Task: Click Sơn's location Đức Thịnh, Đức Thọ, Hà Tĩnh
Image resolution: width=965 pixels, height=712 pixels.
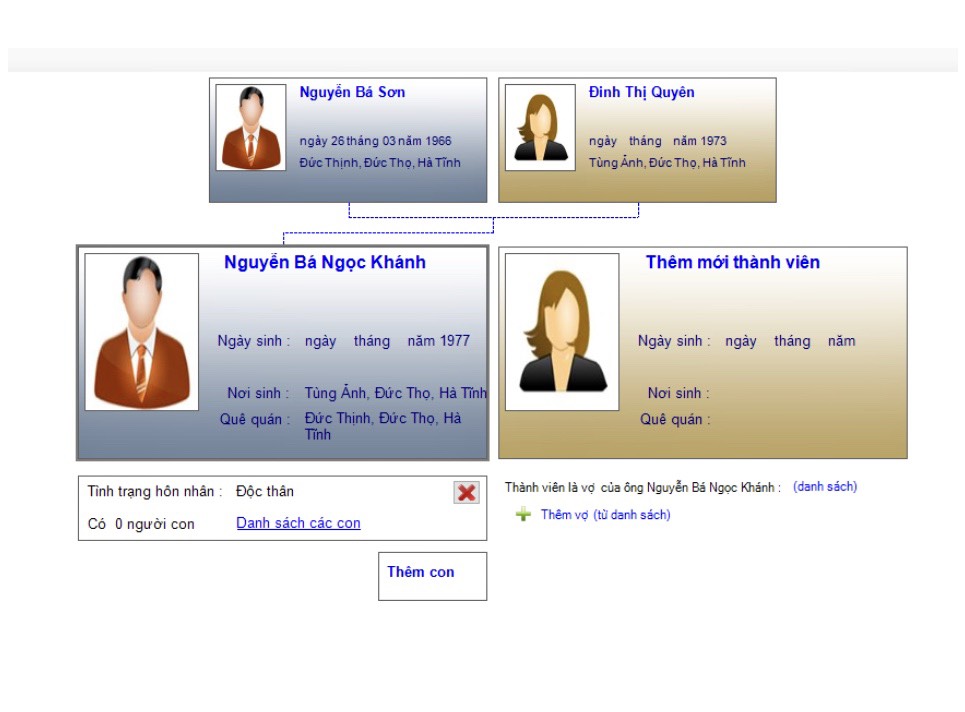Action: click(x=380, y=162)
